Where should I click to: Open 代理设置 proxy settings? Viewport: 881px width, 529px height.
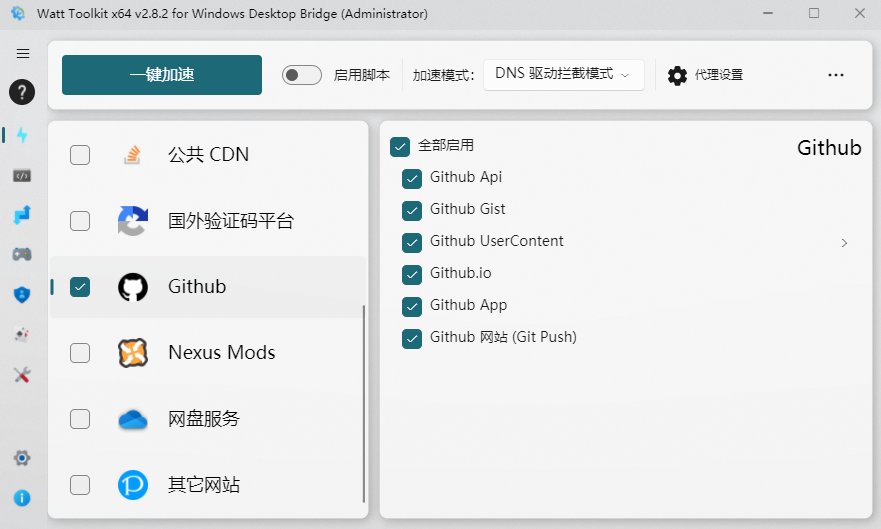(x=706, y=75)
